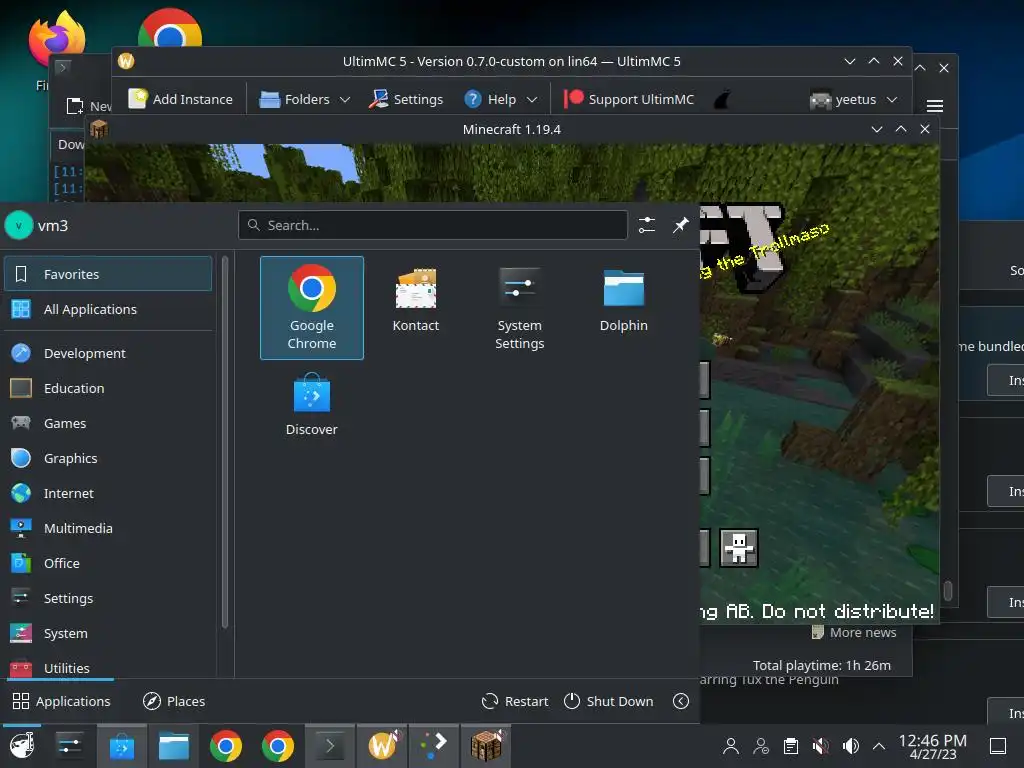Expand hidden system tray icons
This screenshot has width=1024, height=768.
(x=879, y=746)
